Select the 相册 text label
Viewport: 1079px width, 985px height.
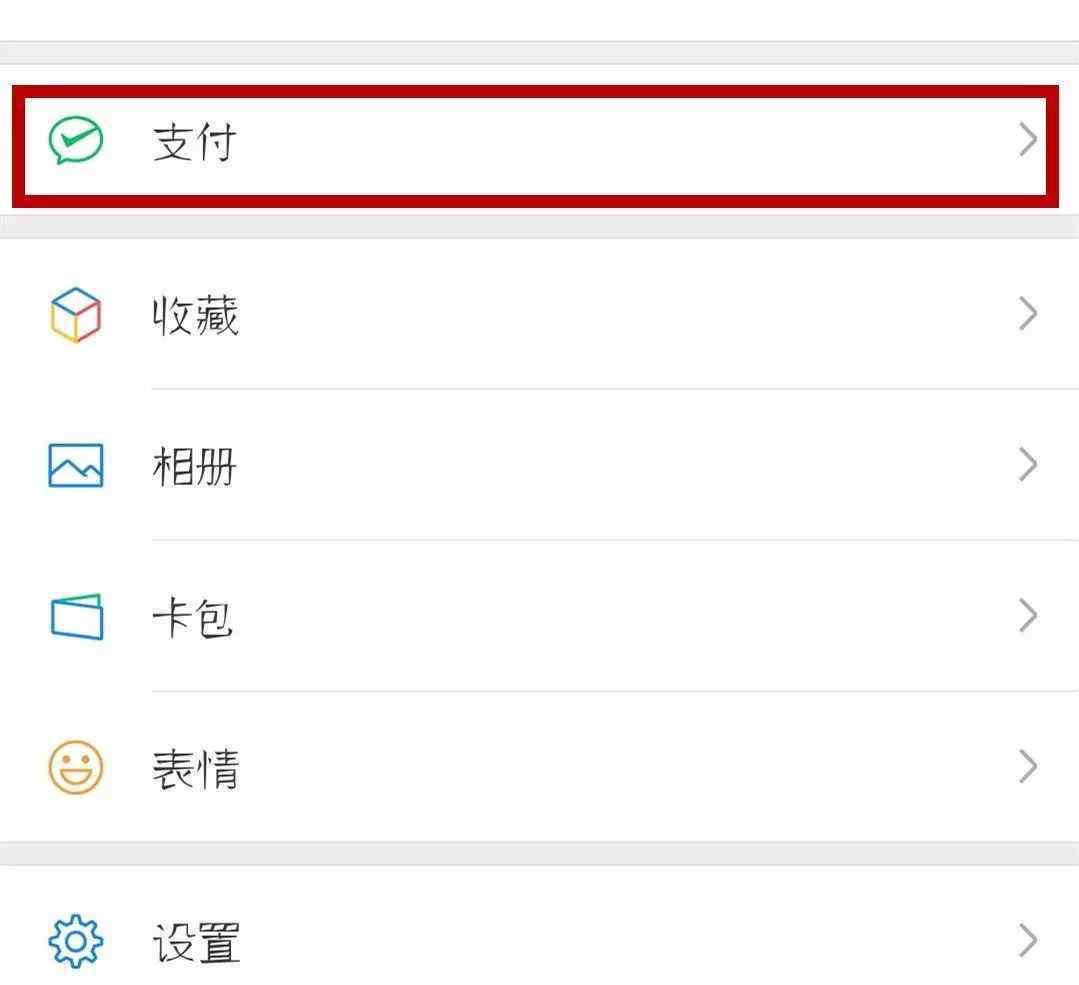point(195,467)
